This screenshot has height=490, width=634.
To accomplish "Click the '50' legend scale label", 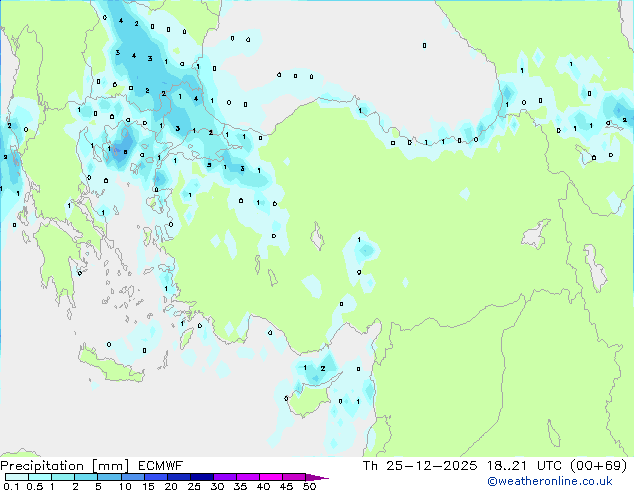I will pos(309,486).
